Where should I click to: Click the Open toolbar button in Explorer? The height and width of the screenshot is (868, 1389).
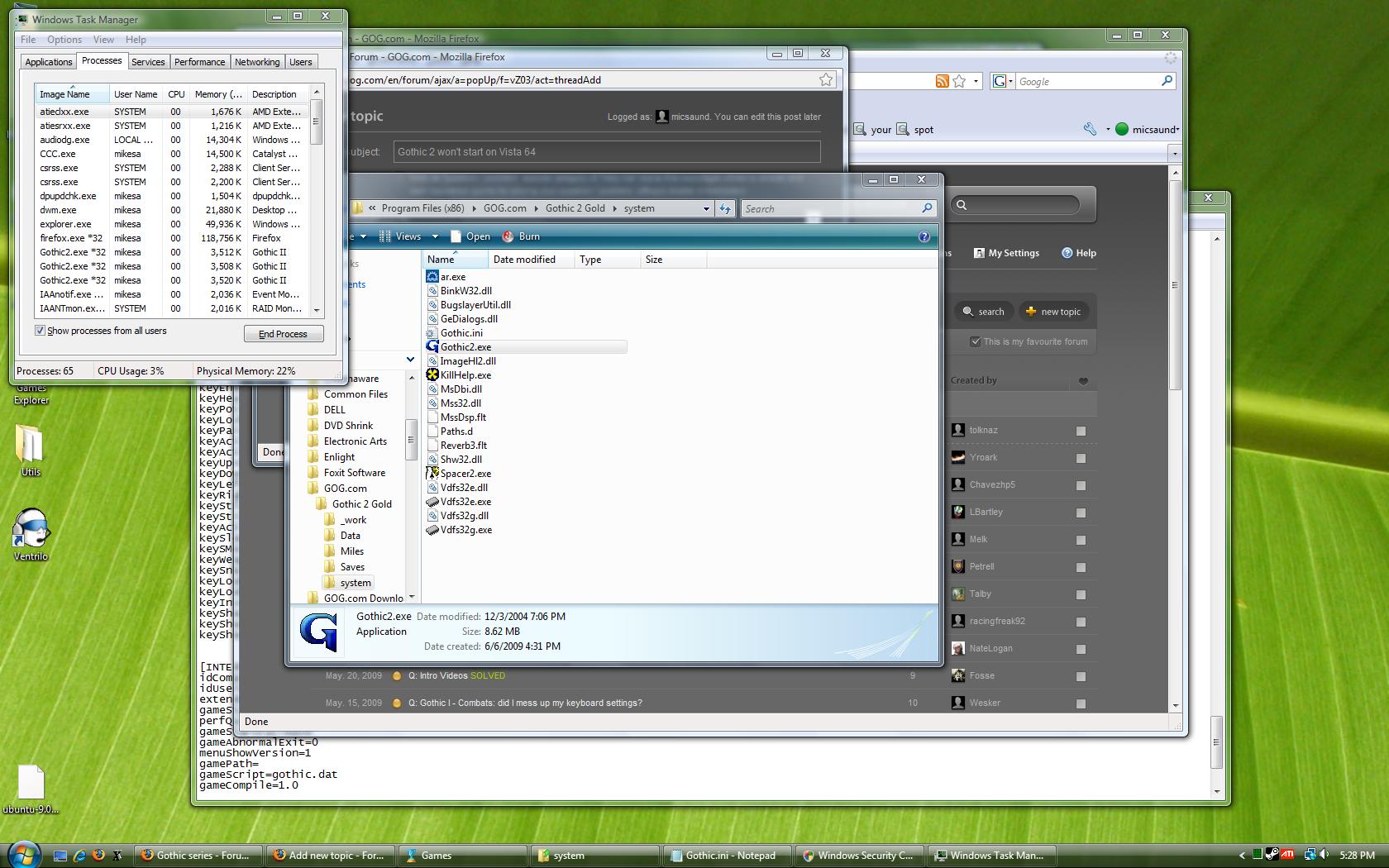tap(470, 236)
